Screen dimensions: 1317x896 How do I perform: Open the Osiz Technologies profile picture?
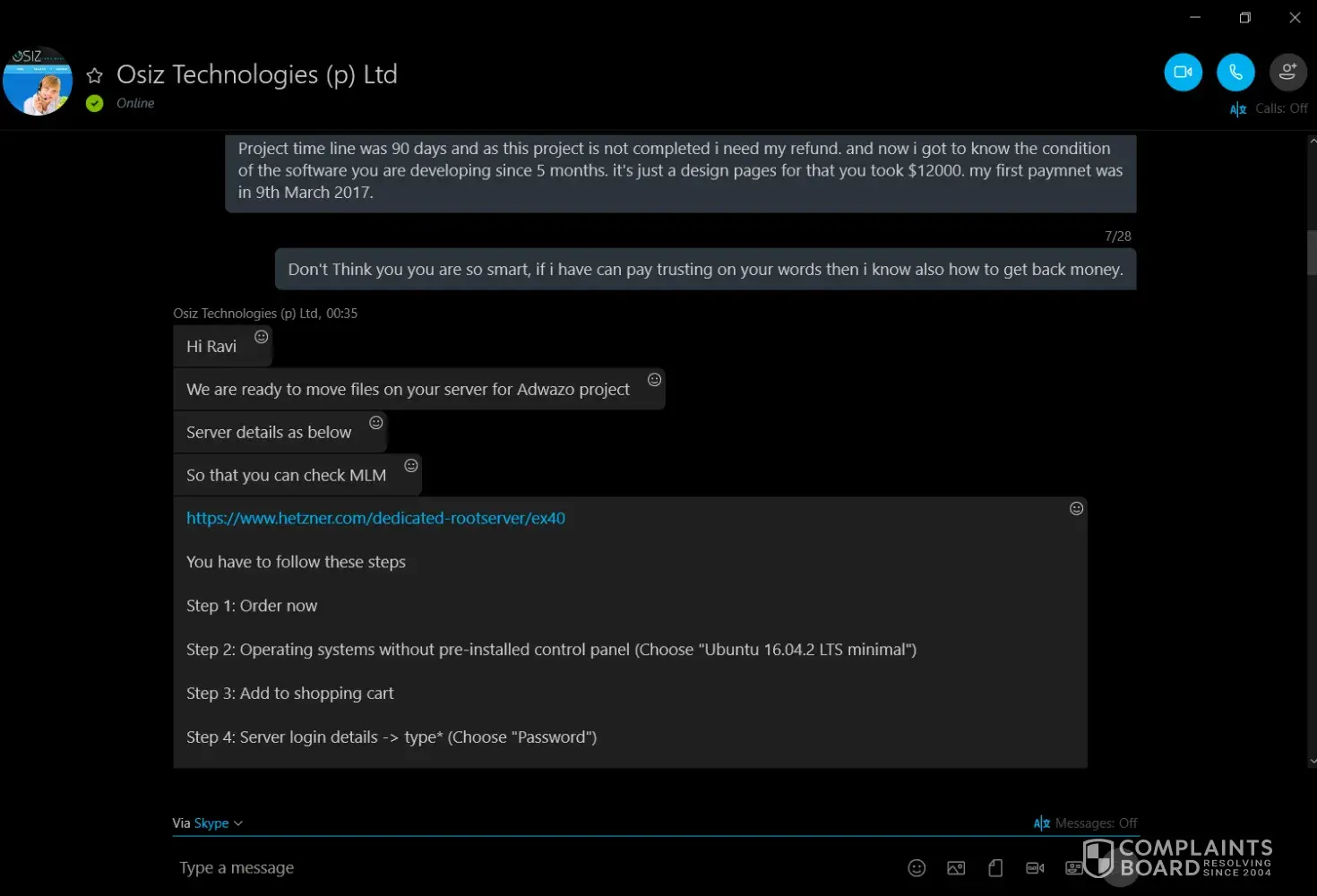tap(38, 81)
